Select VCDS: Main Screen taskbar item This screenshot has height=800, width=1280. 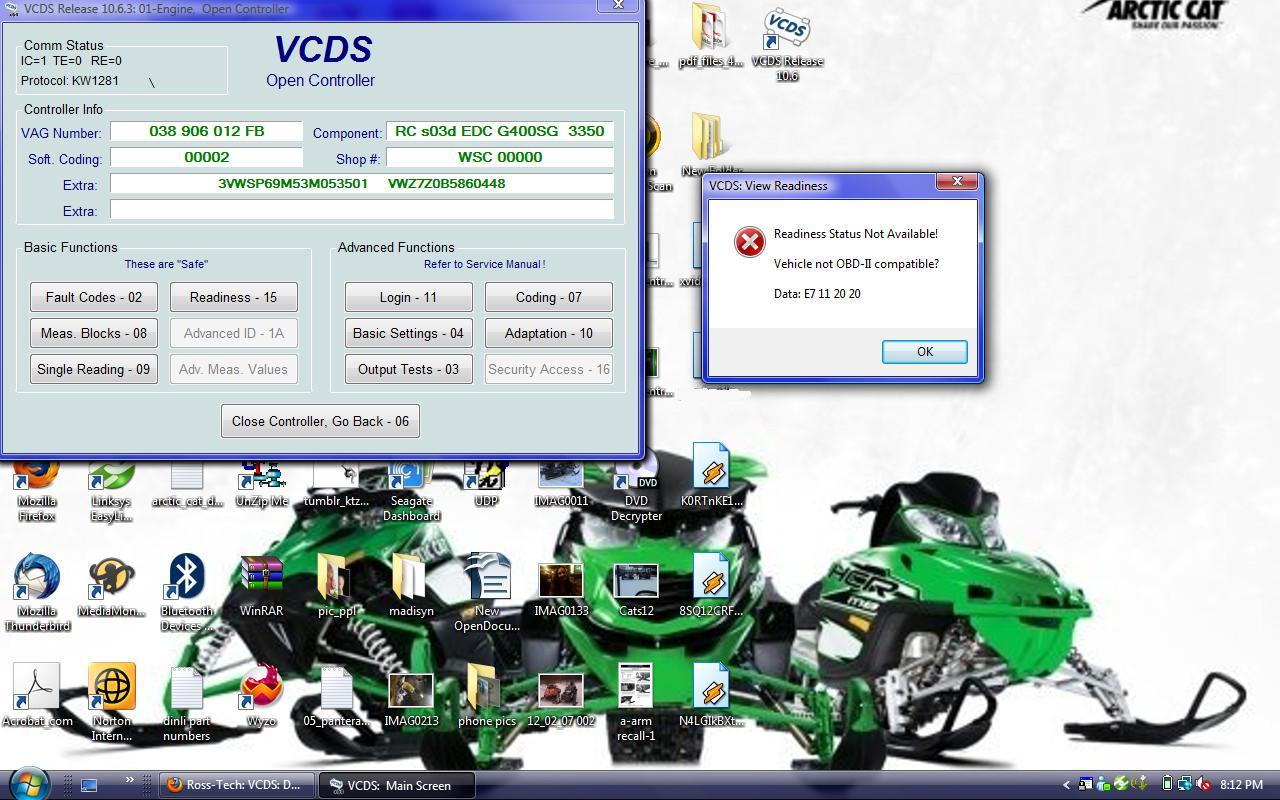tap(397, 785)
